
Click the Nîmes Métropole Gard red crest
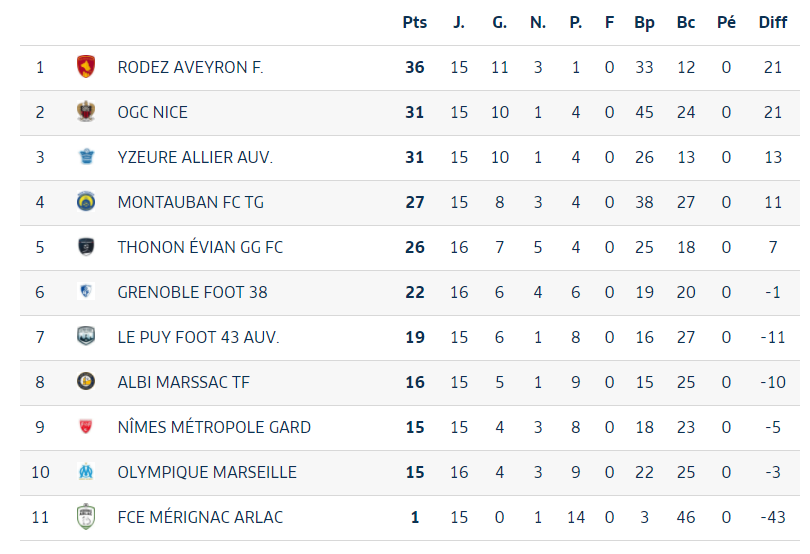[x=86, y=426]
